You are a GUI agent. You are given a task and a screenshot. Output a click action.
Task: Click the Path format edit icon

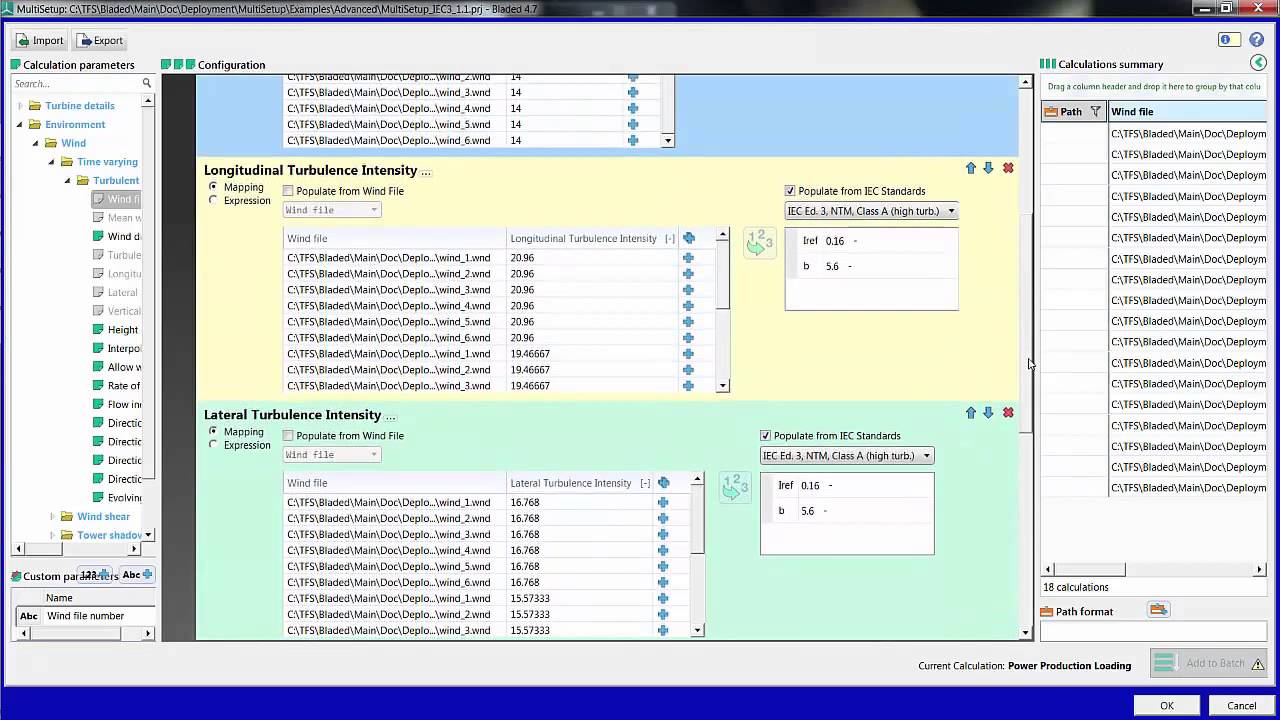tap(1158, 610)
